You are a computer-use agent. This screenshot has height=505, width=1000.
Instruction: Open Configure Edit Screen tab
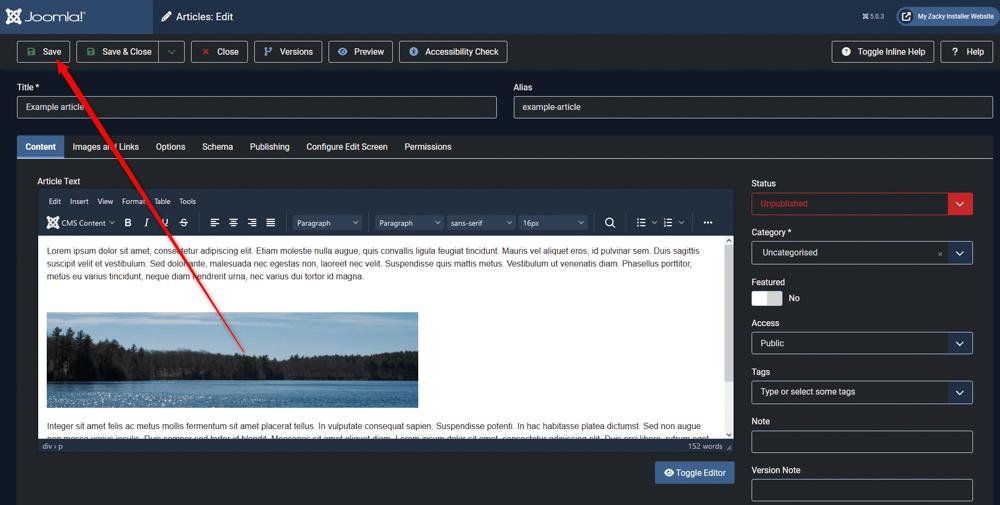point(347,147)
